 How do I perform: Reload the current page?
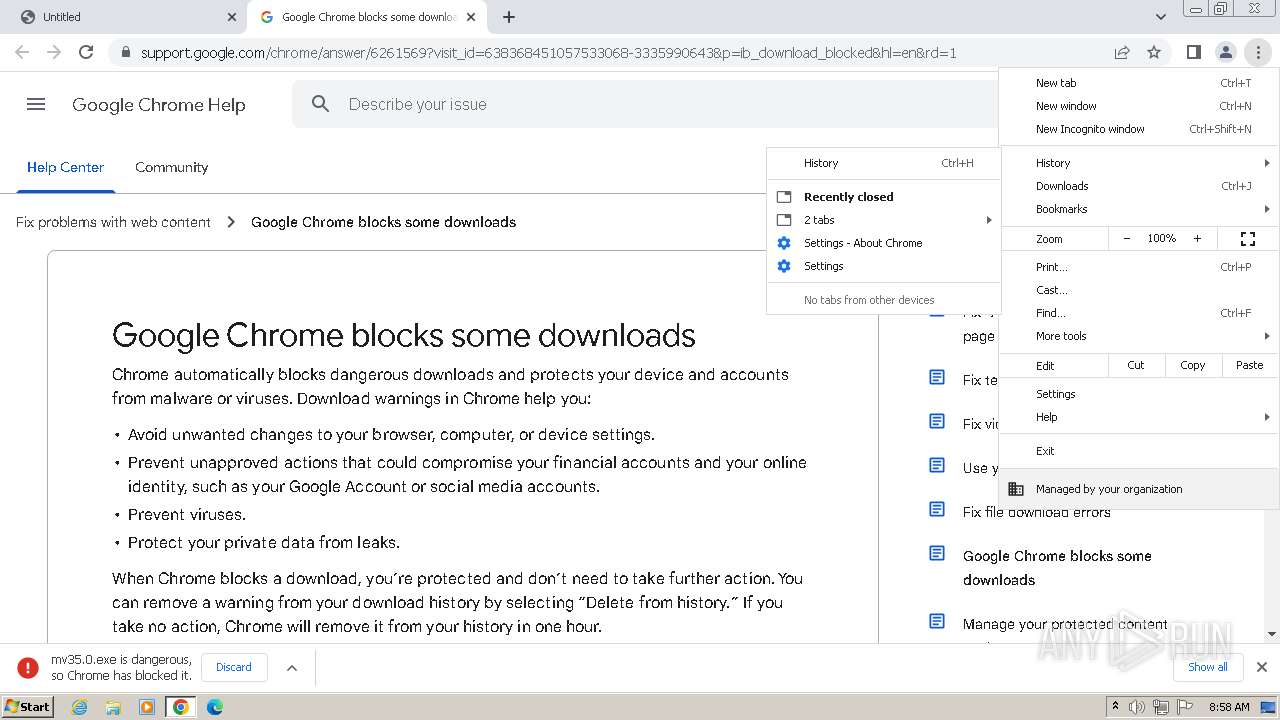[x=86, y=52]
